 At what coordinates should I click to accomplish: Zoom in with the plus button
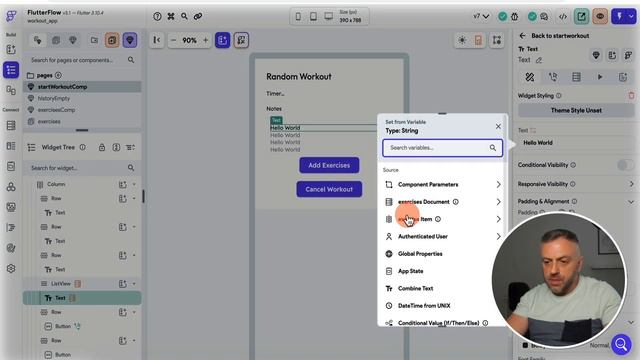click(206, 40)
